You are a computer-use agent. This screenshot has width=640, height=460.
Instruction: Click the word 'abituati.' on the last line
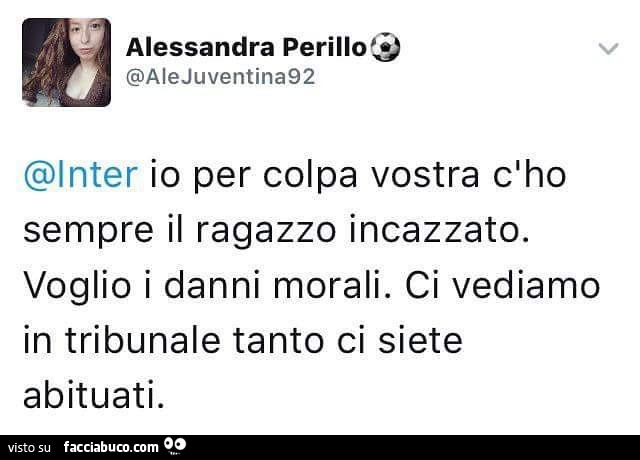pos(94,395)
